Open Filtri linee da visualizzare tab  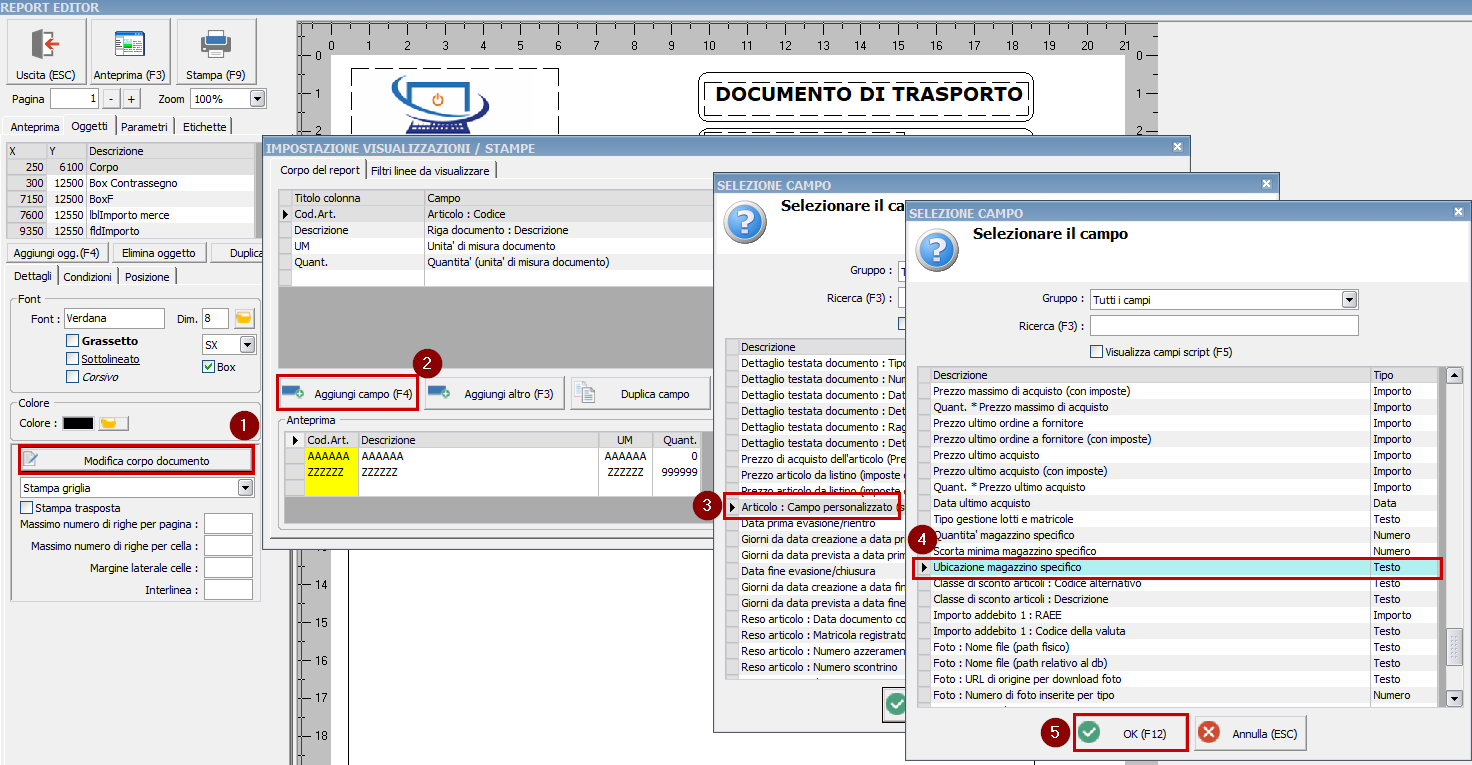click(430, 171)
